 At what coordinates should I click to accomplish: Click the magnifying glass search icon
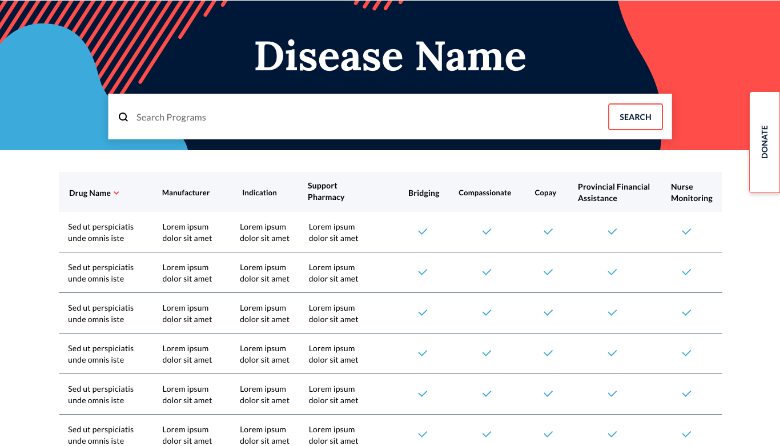click(x=123, y=117)
